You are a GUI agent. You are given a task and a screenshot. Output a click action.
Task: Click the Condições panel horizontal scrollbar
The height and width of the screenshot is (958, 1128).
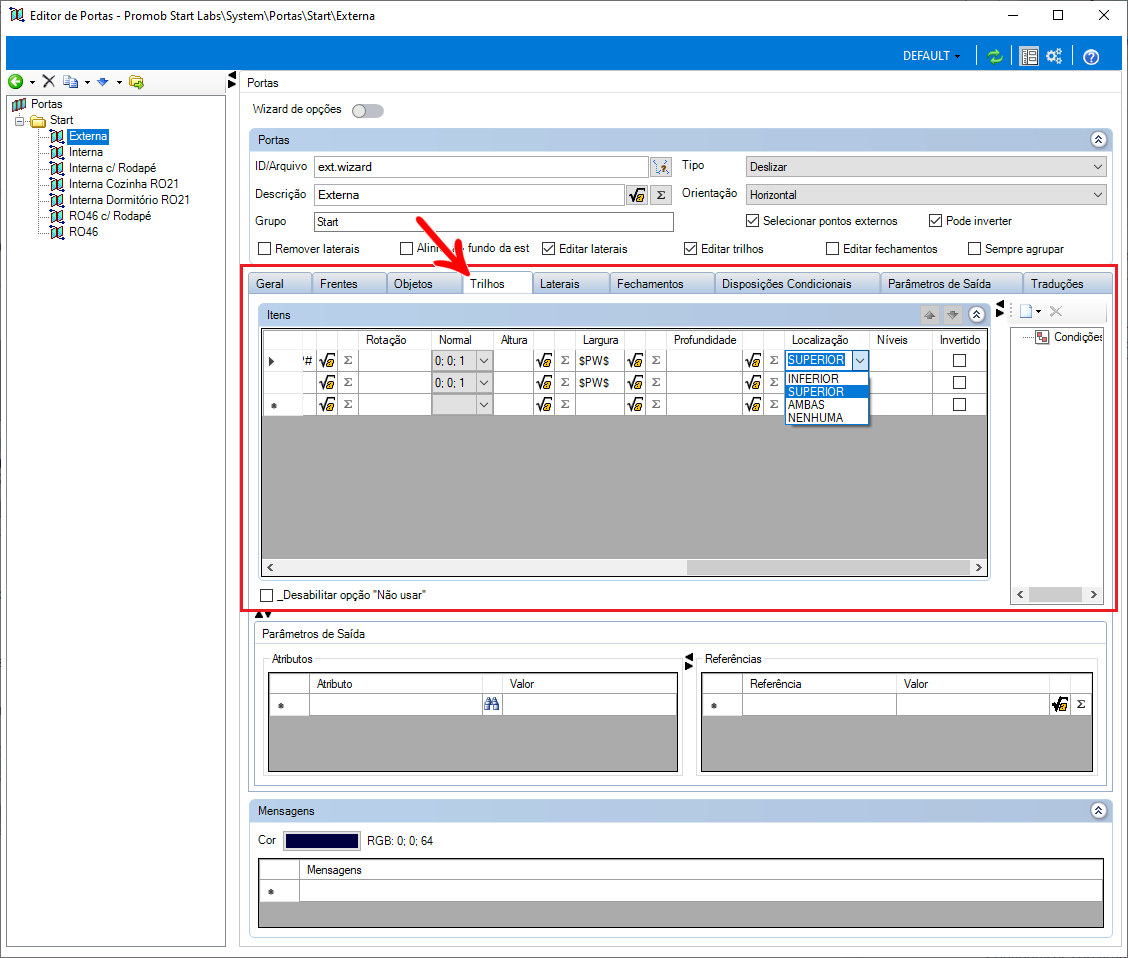pos(1057,595)
